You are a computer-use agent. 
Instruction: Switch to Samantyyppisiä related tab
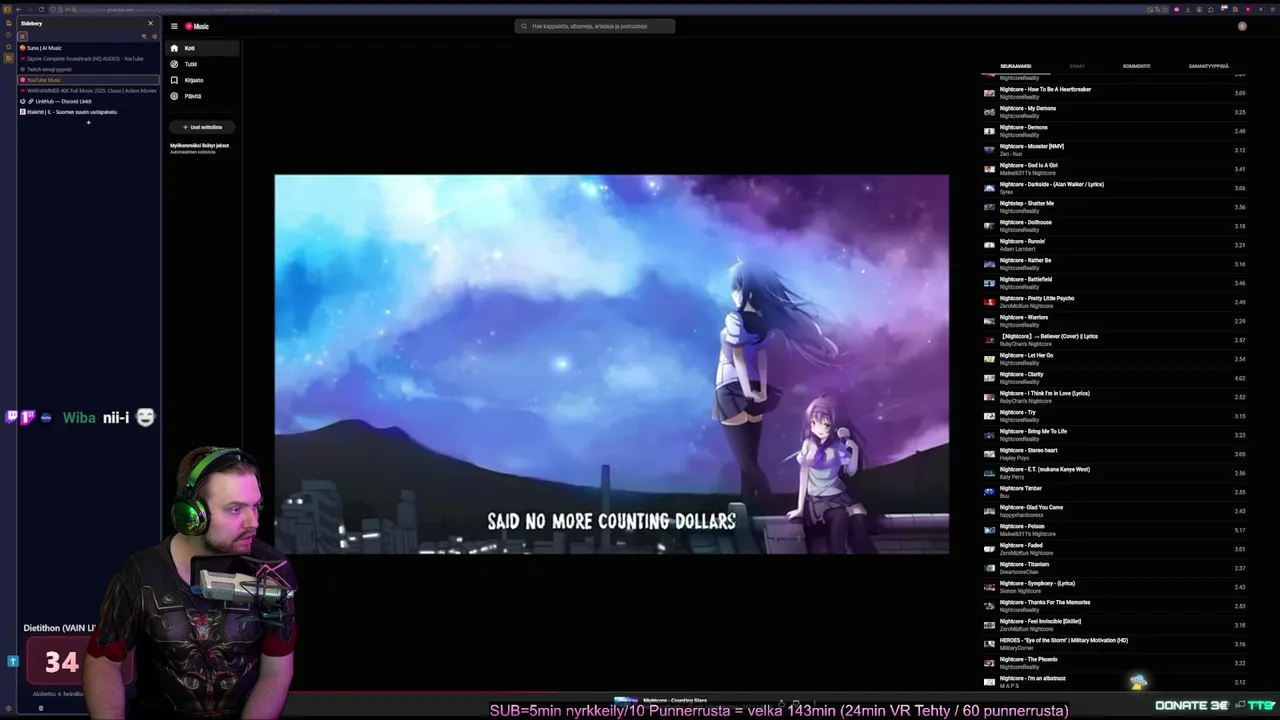pos(1208,66)
